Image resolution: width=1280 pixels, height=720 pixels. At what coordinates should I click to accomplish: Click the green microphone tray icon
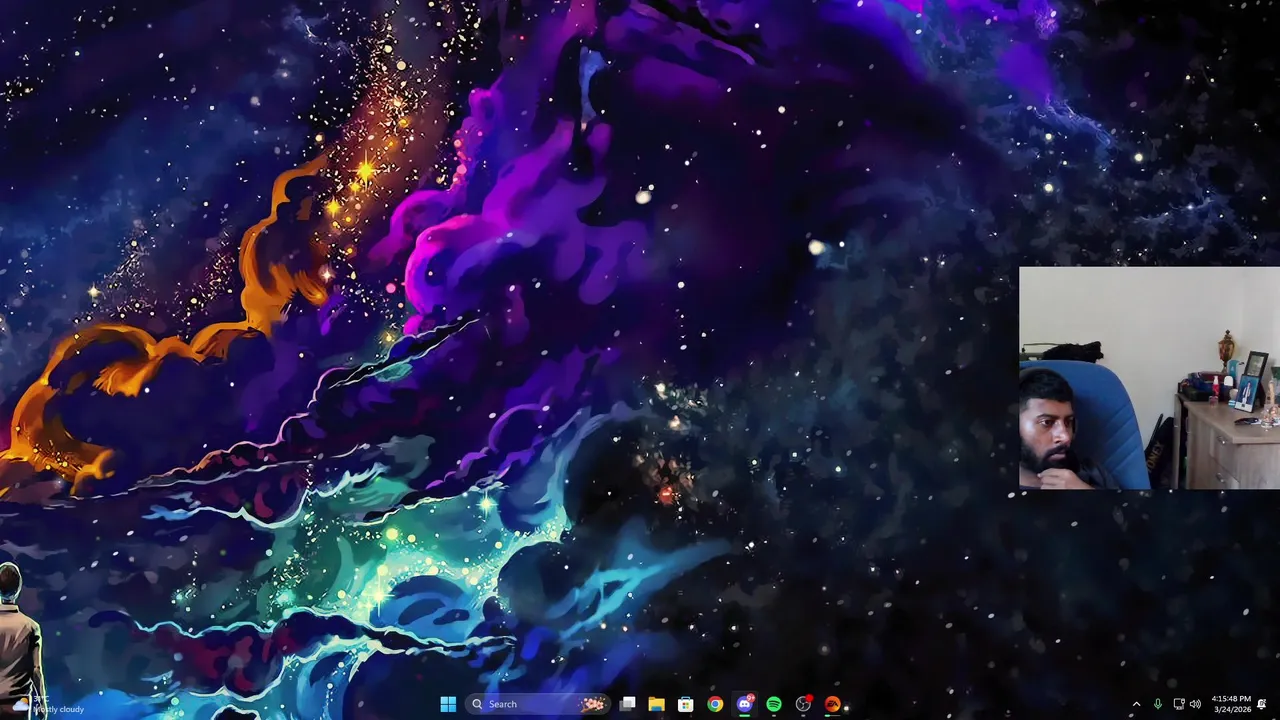[1158, 704]
